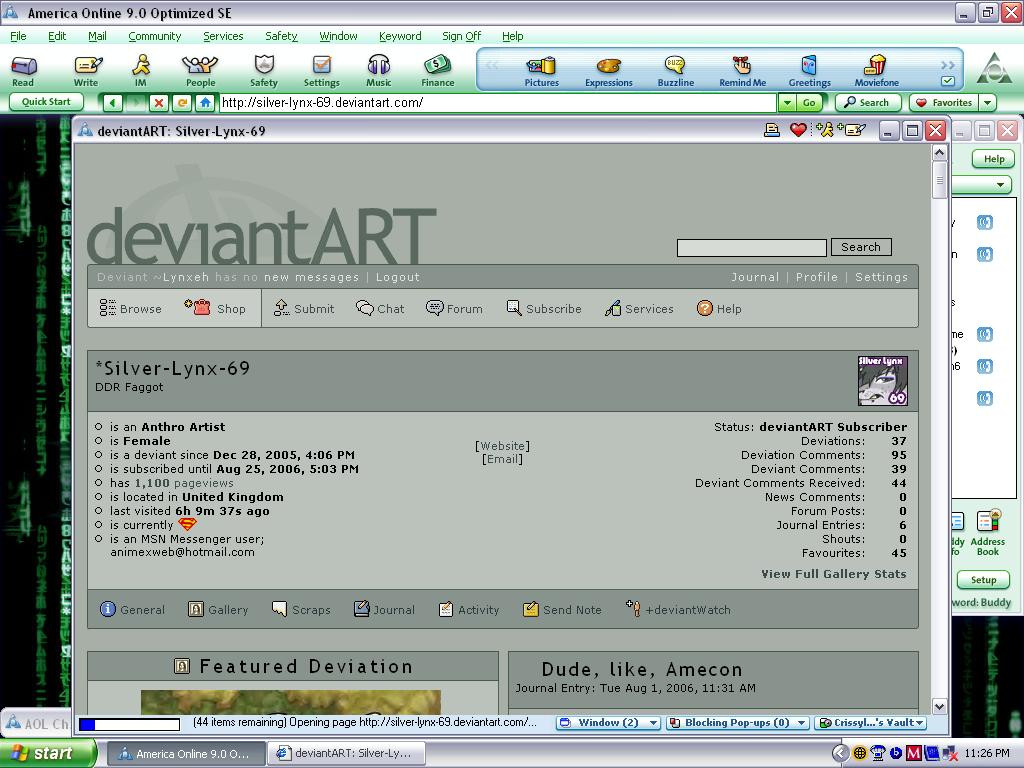
Task: Switch to deviantART: Silver-Ly... taskbar button
Action: 346,753
